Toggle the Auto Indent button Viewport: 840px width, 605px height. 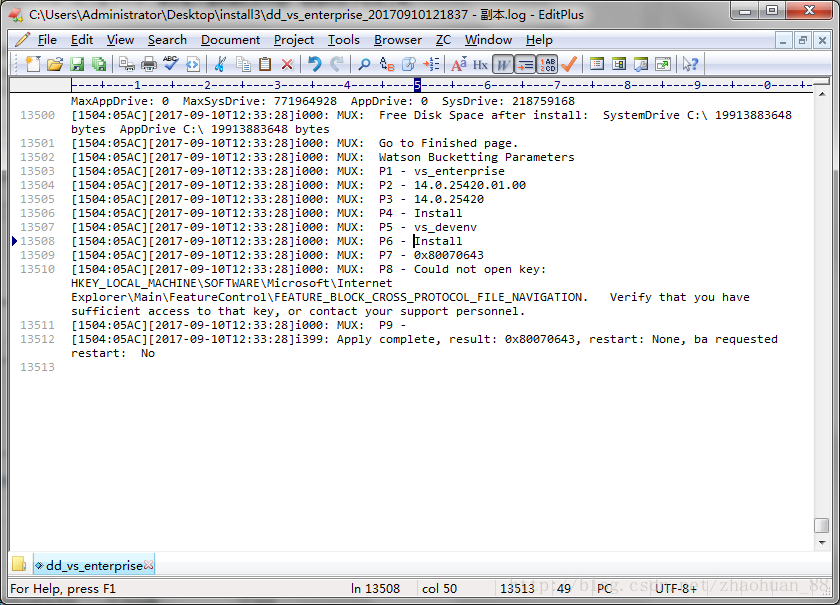click(525, 64)
